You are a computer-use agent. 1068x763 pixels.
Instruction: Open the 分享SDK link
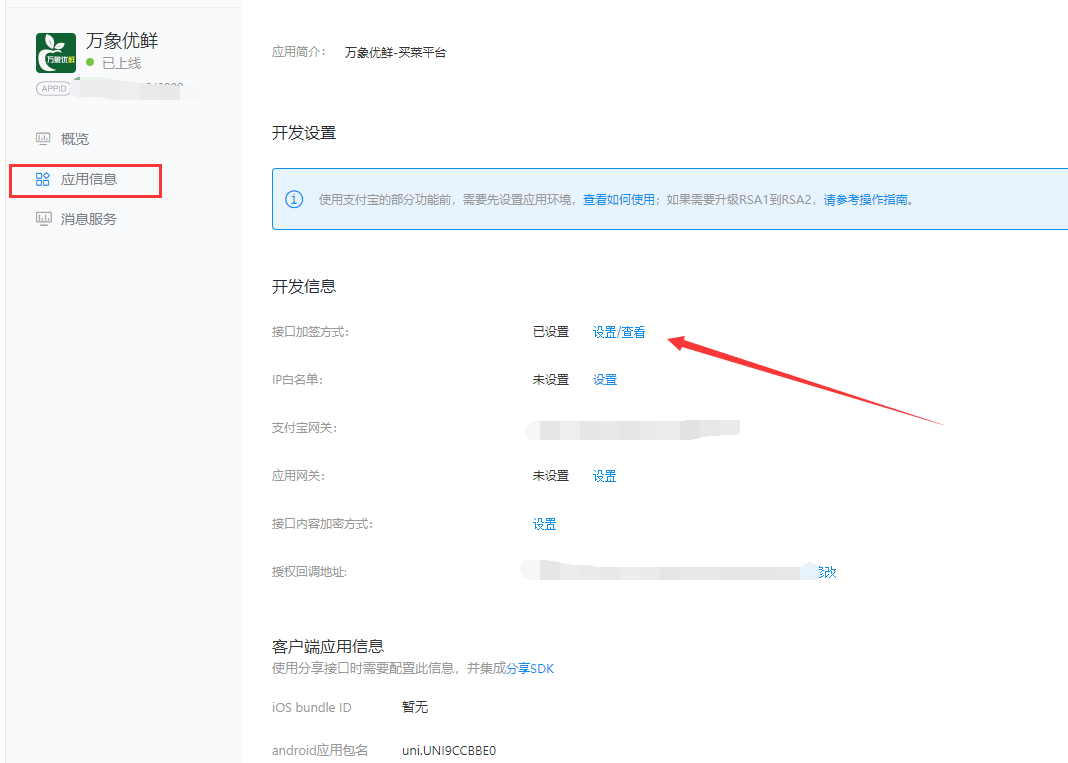click(530, 668)
